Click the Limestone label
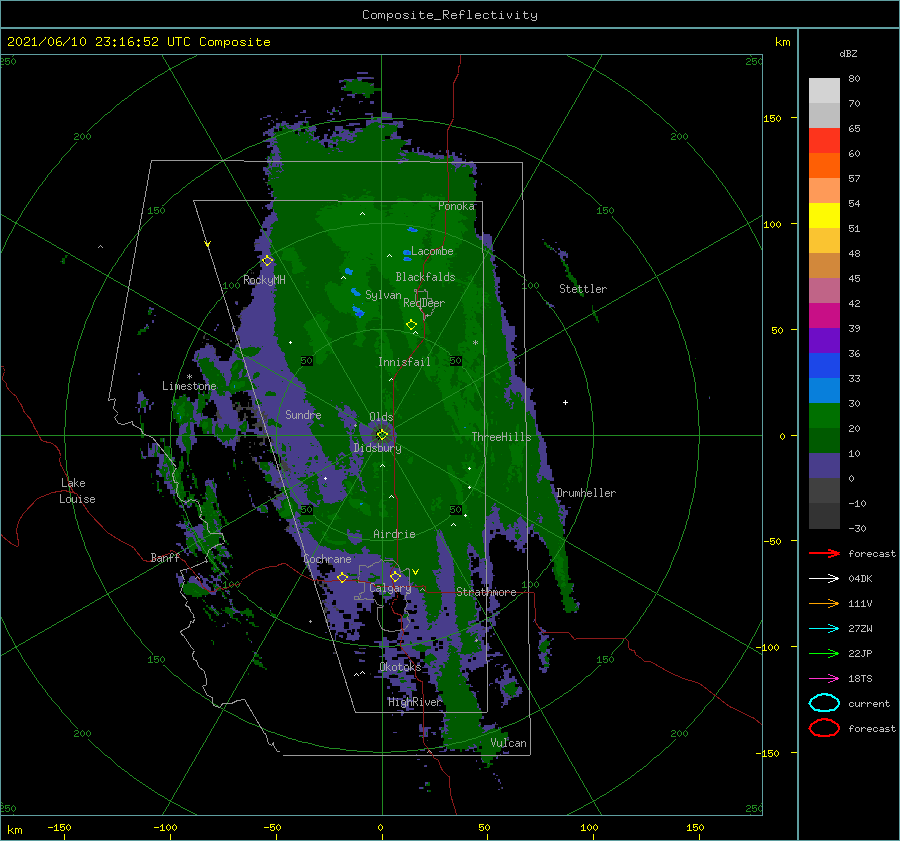This screenshot has width=900, height=841. 189,386
